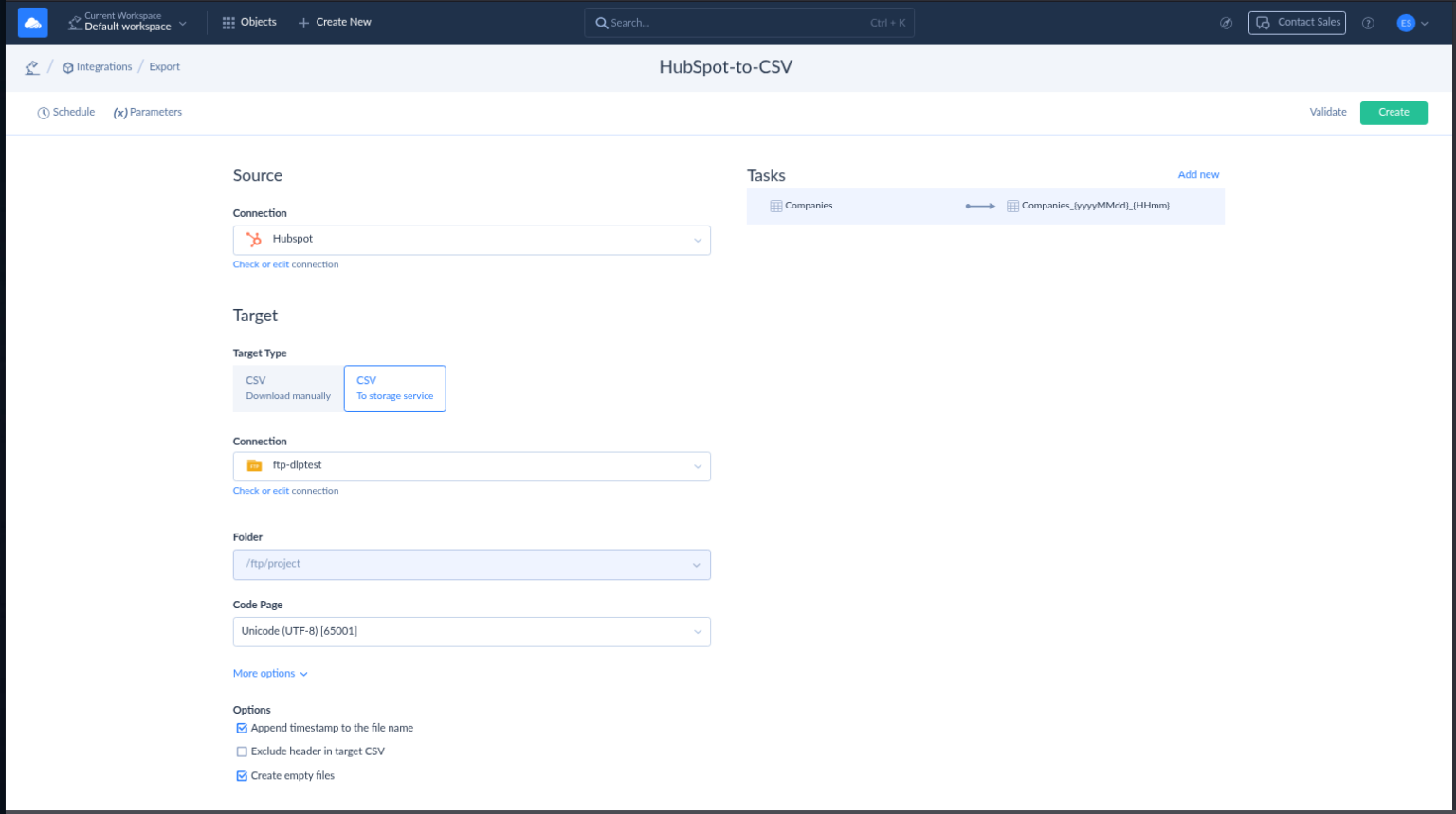Screen dimensions: 1456x814
Task: Disable Create empty files option
Action: point(242,775)
